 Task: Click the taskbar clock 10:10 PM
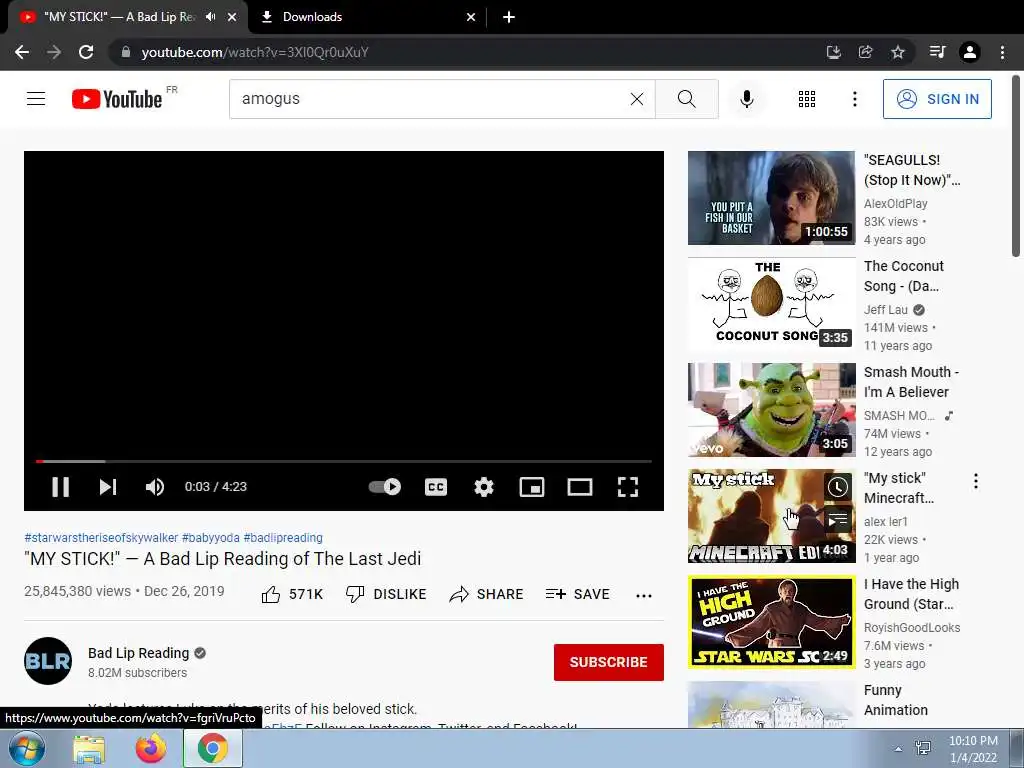[973, 749]
